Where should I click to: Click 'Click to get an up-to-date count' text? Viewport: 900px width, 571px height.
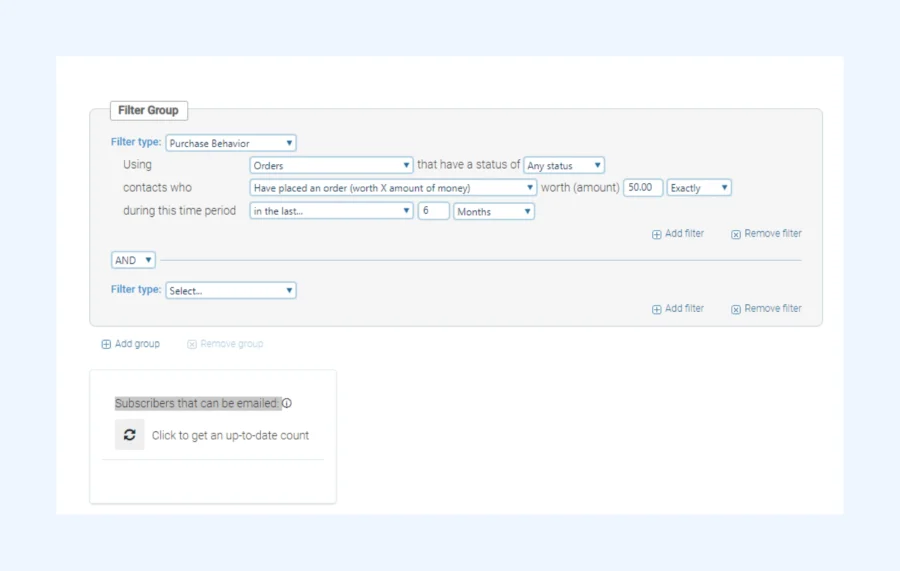click(230, 436)
